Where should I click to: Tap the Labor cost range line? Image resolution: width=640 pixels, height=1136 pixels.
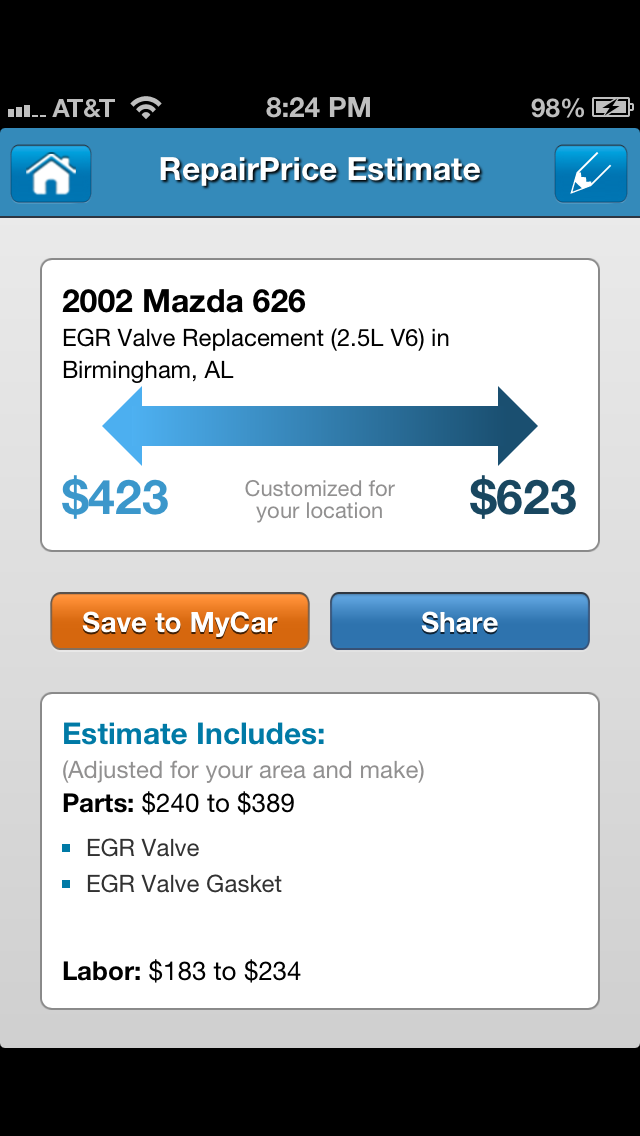pos(181,970)
